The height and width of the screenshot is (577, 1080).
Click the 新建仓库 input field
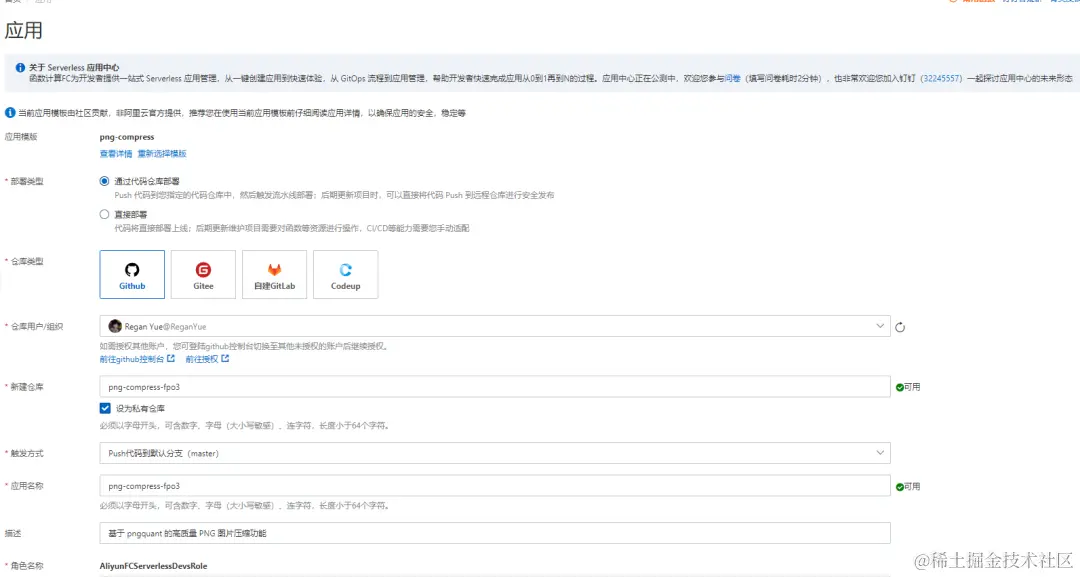point(495,387)
